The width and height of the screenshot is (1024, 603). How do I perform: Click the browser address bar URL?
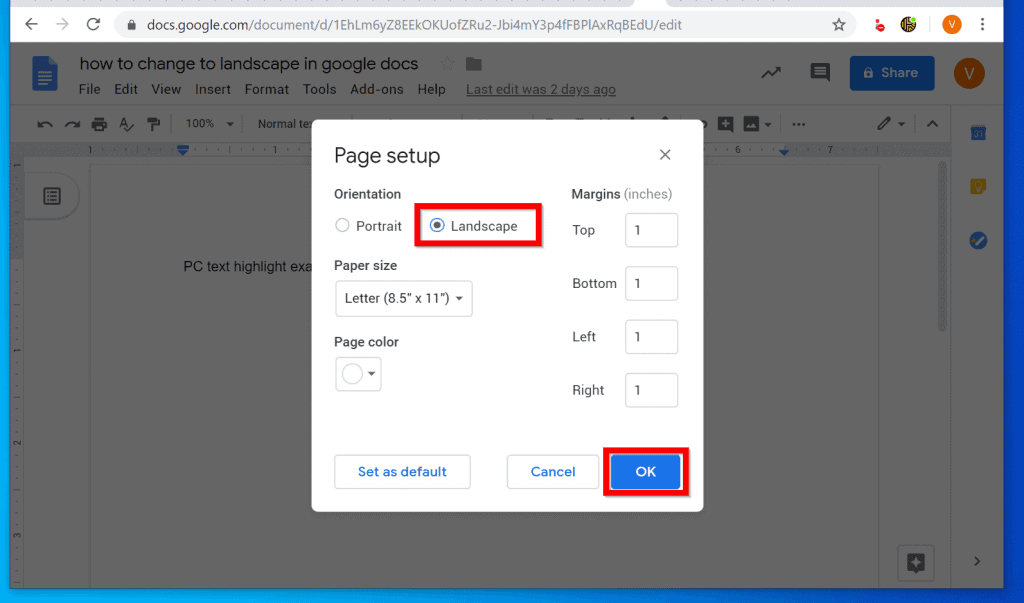(414, 25)
